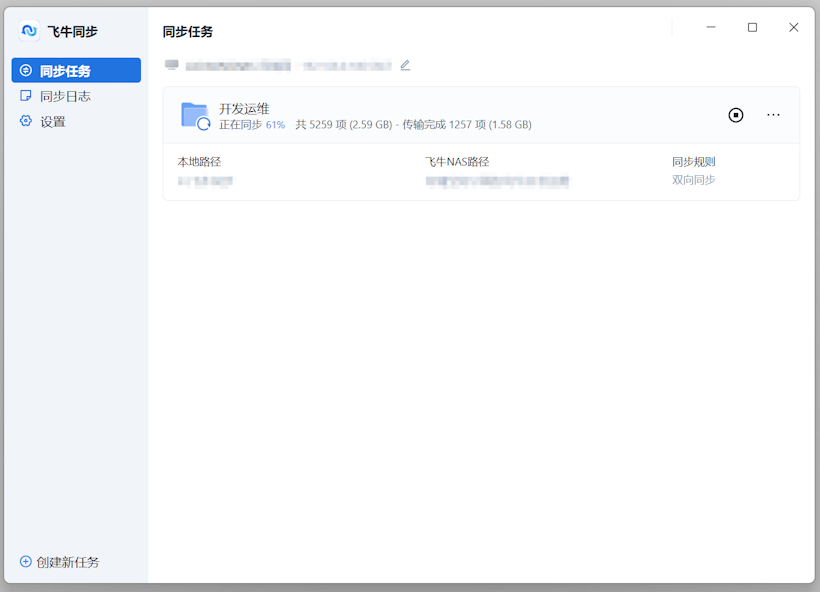
Task: Click the 双向同步 sync rule text
Action: tap(694, 180)
